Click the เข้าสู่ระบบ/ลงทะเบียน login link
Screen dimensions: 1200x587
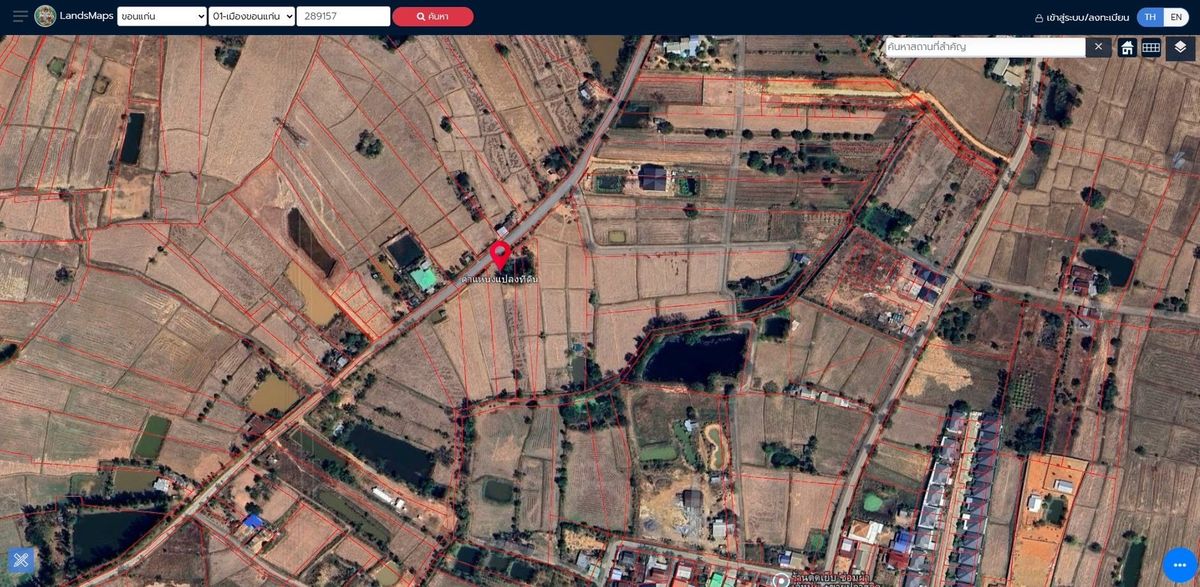(1082, 17)
